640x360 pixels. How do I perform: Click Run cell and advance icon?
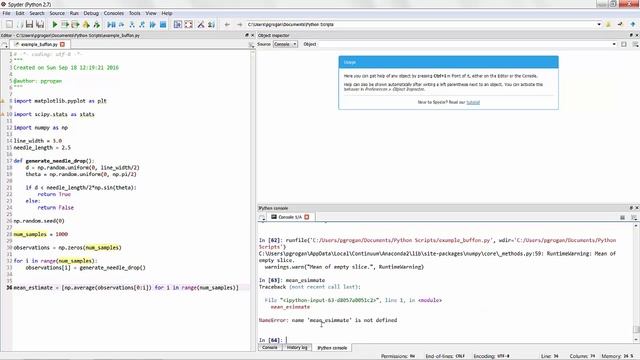click(x=75, y=24)
